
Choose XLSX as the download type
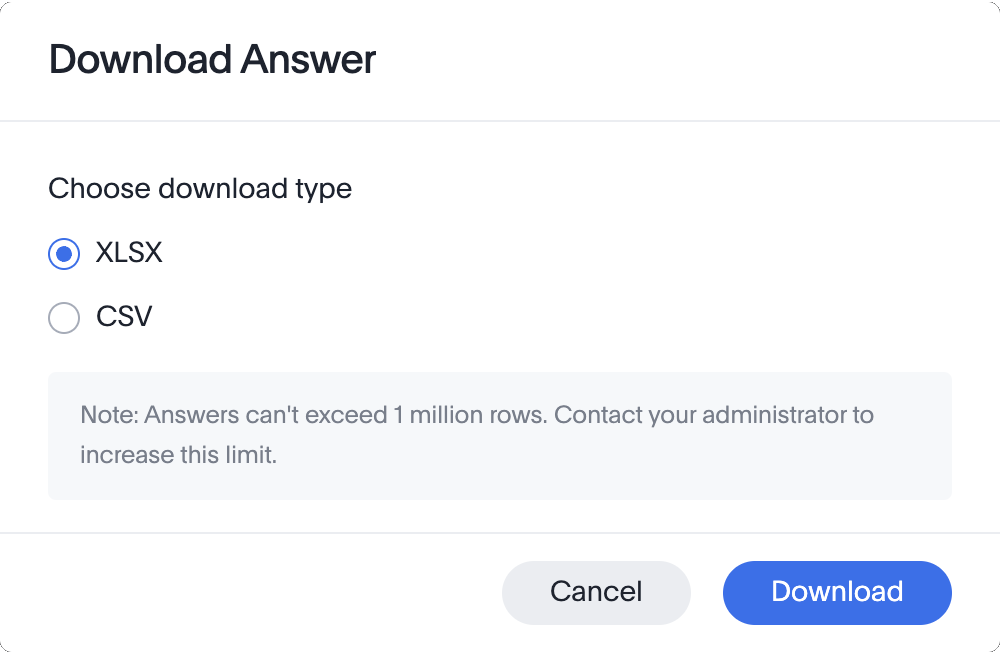click(x=64, y=254)
